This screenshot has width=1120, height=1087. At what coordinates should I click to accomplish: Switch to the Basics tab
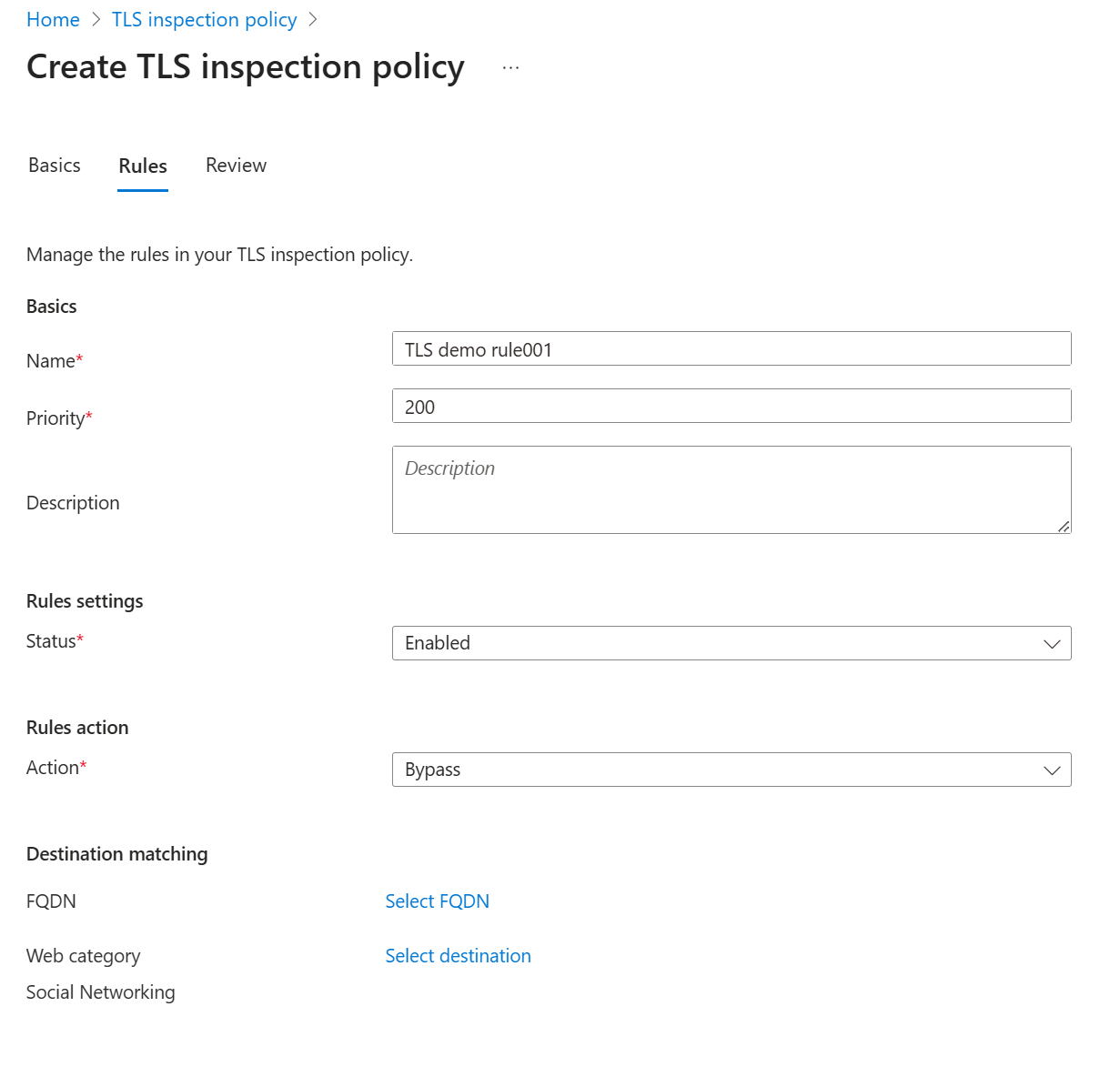(55, 166)
